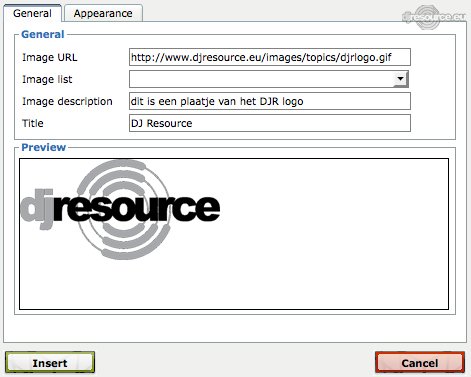Select the General tab
The image size is (471, 377).
coord(32,13)
